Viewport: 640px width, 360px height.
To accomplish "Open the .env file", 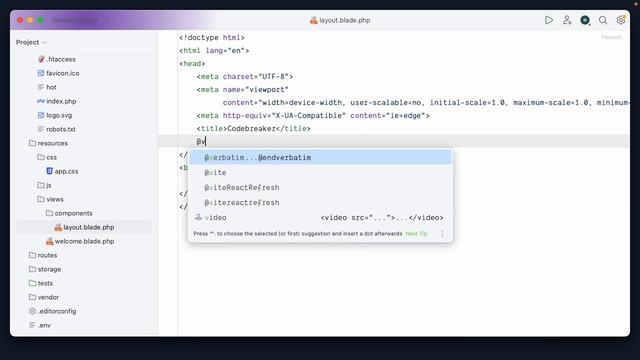I will [40, 325].
